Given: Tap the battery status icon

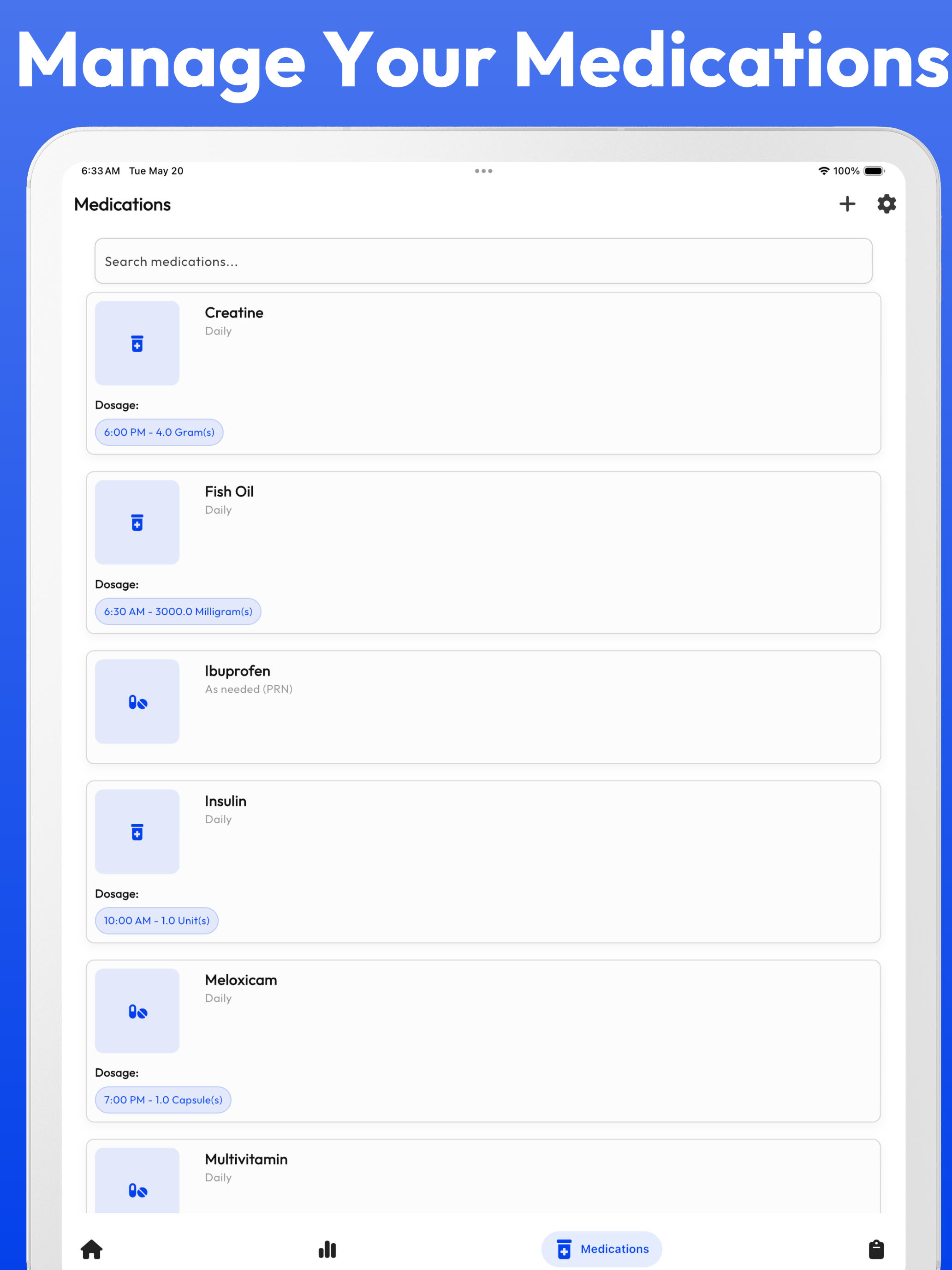Looking at the screenshot, I should click(x=875, y=171).
